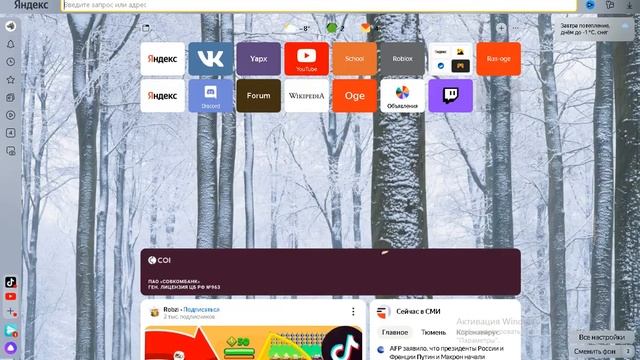Open the Sovcombank advertisement banner

point(331,272)
